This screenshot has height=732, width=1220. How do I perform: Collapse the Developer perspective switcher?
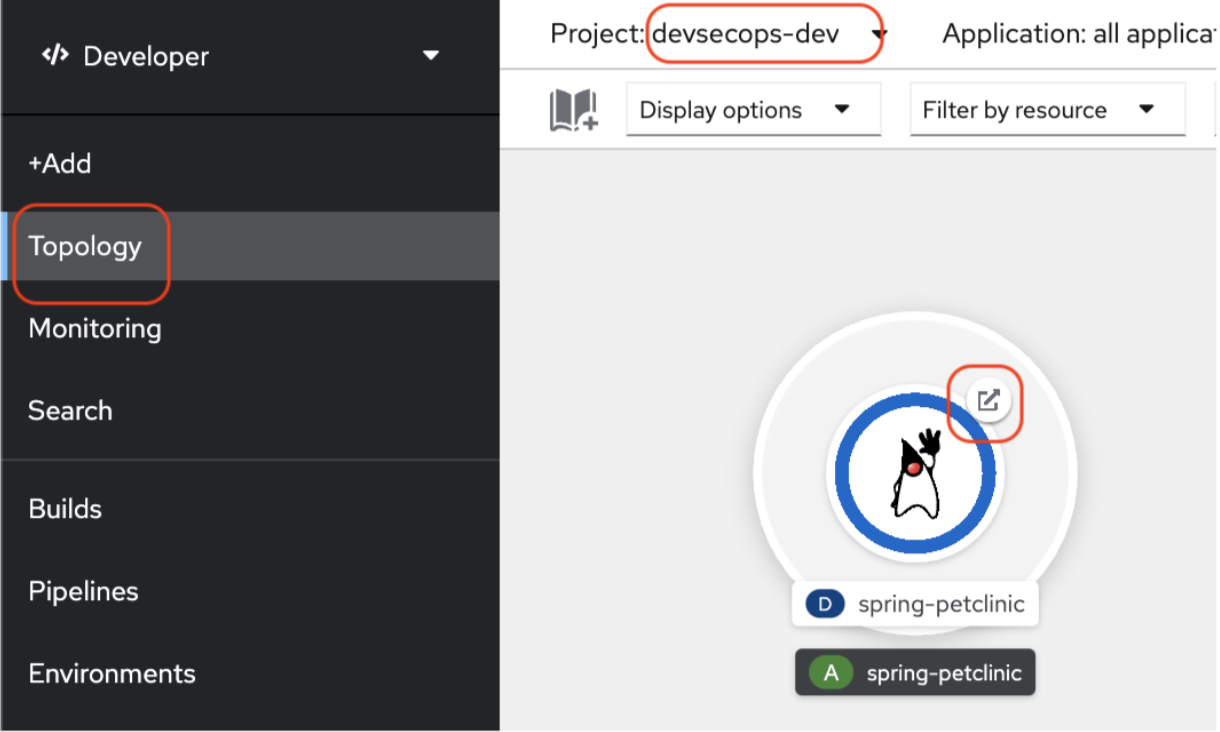pyautogui.click(x=430, y=56)
